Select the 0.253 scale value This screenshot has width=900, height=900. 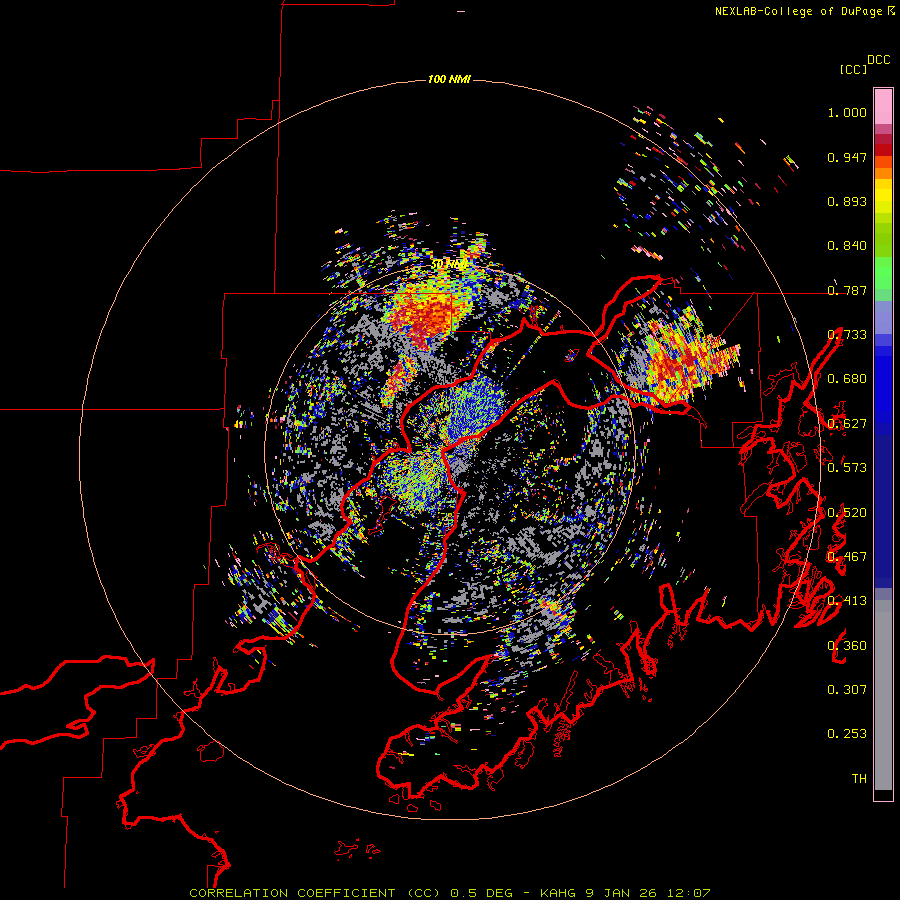(x=847, y=734)
